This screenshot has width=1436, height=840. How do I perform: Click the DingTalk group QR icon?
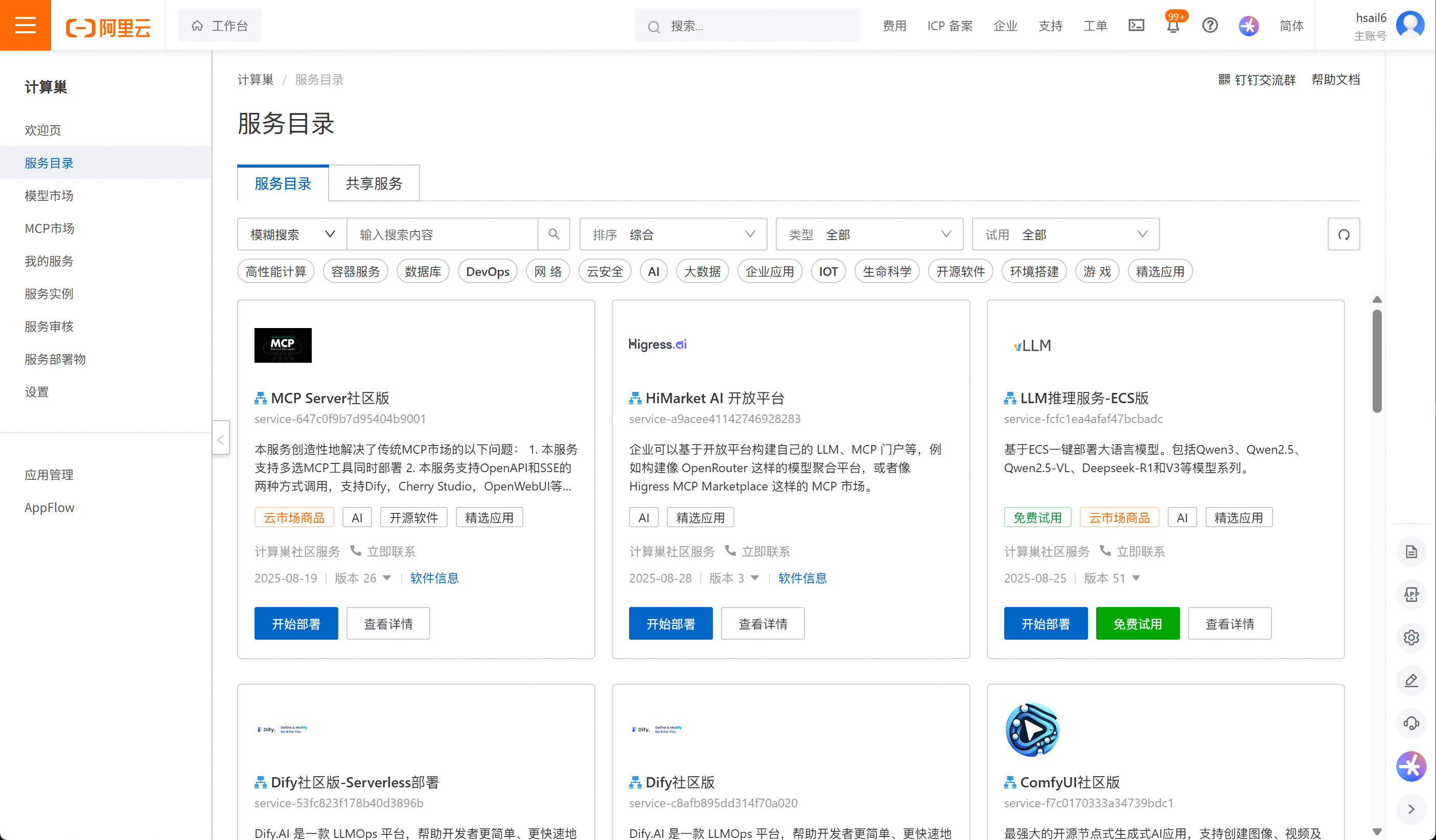pos(1224,79)
